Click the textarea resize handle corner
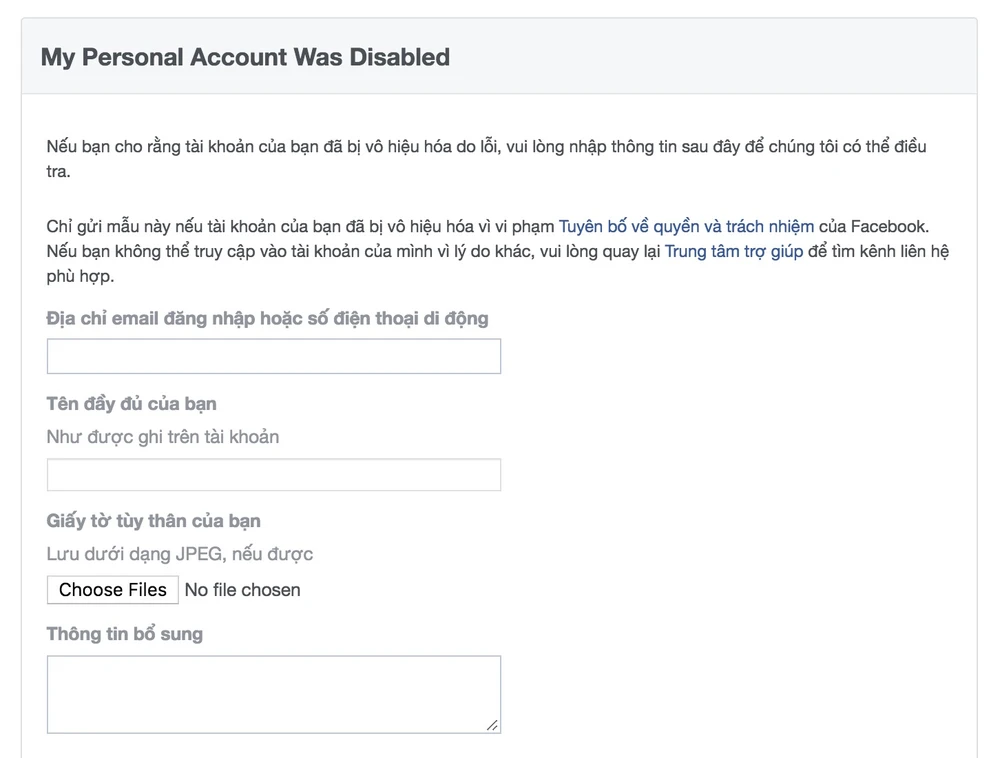1000x758 pixels. point(492,726)
